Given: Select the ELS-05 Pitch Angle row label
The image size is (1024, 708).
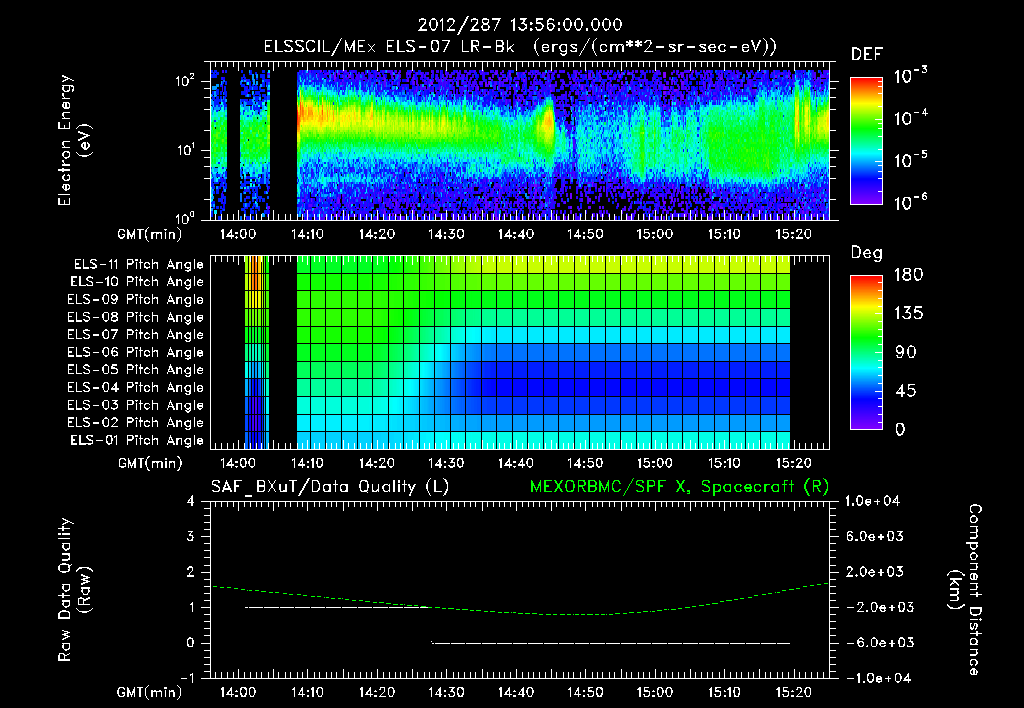Looking at the screenshot, I should (x=135, y=370).
